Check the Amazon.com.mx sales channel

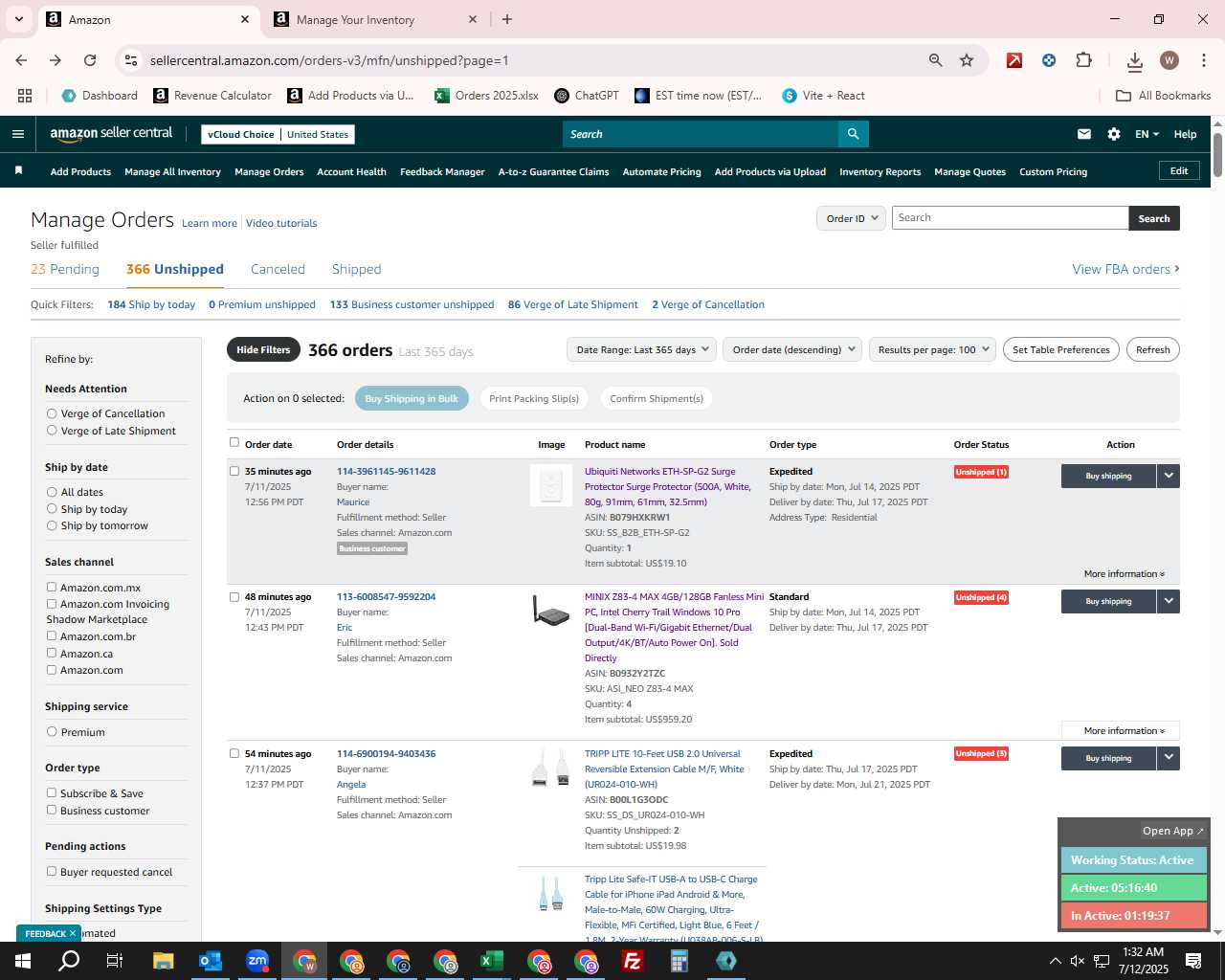pyautogui.click(x=52, y=588)
